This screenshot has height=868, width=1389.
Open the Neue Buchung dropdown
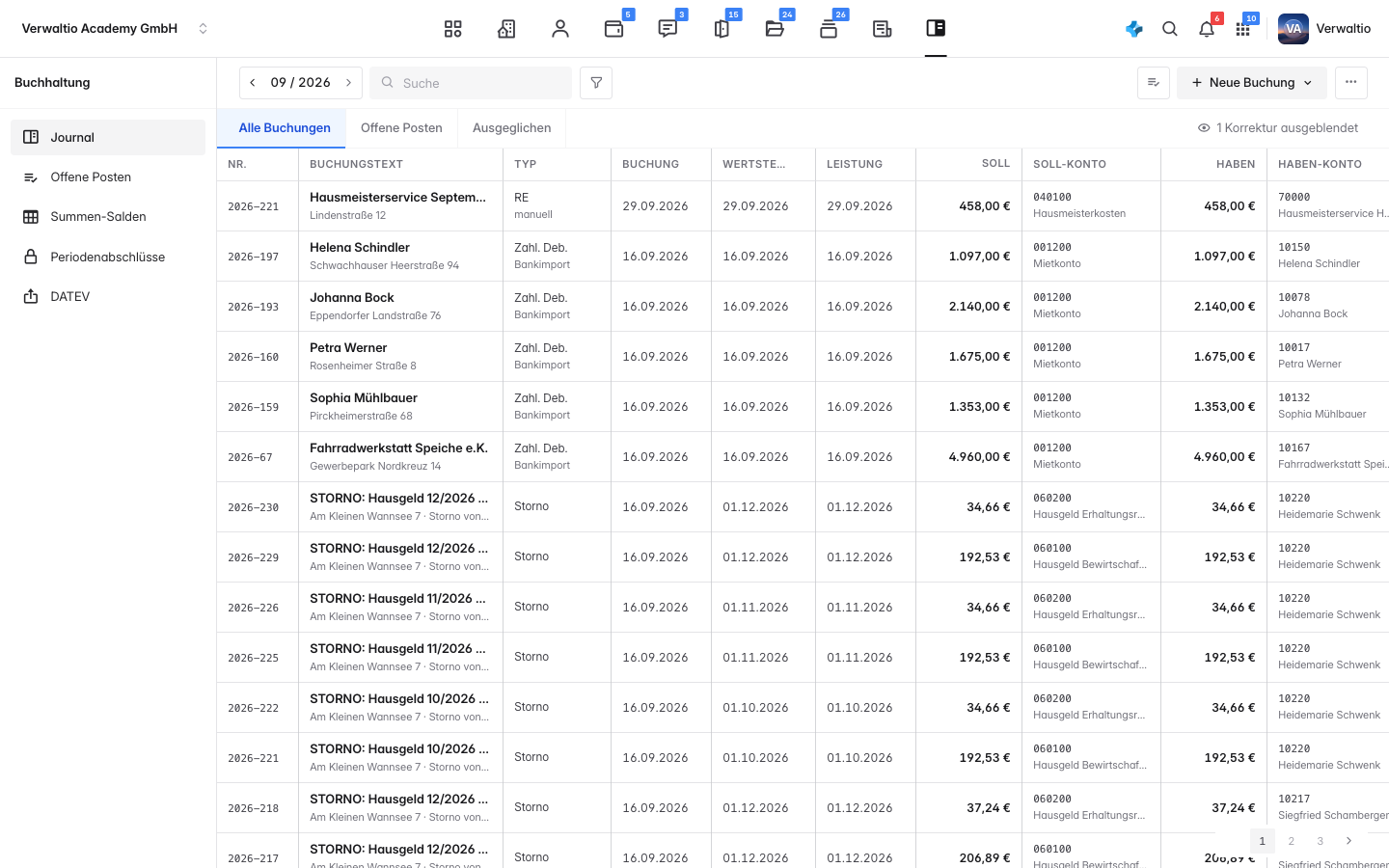pos(1252,83)
